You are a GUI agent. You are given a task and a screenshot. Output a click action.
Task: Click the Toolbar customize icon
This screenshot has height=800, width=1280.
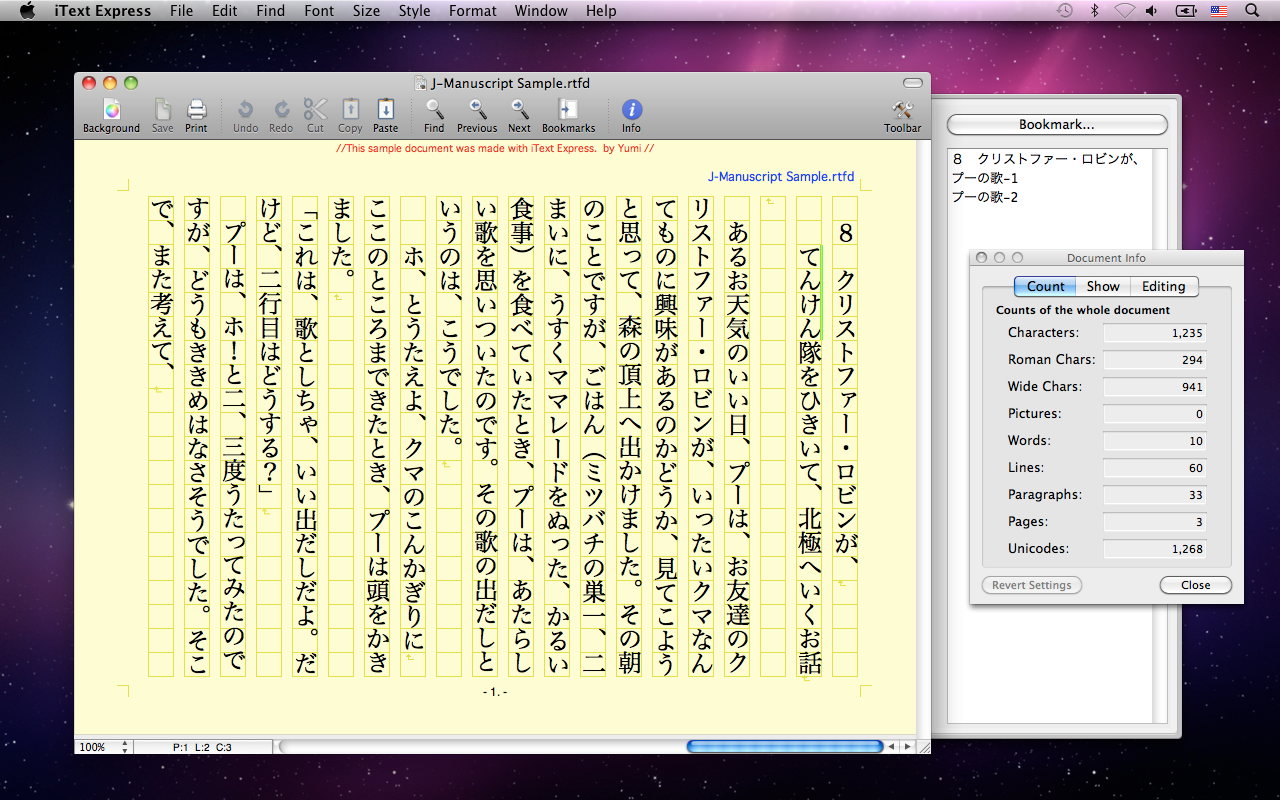coord(902,110)
